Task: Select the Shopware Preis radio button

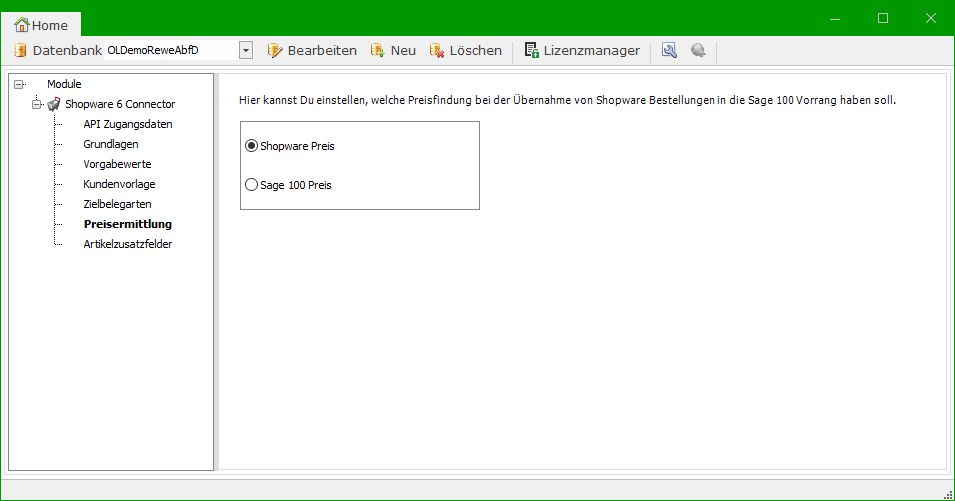Action: pyautogui.click(x=251, y=146)
